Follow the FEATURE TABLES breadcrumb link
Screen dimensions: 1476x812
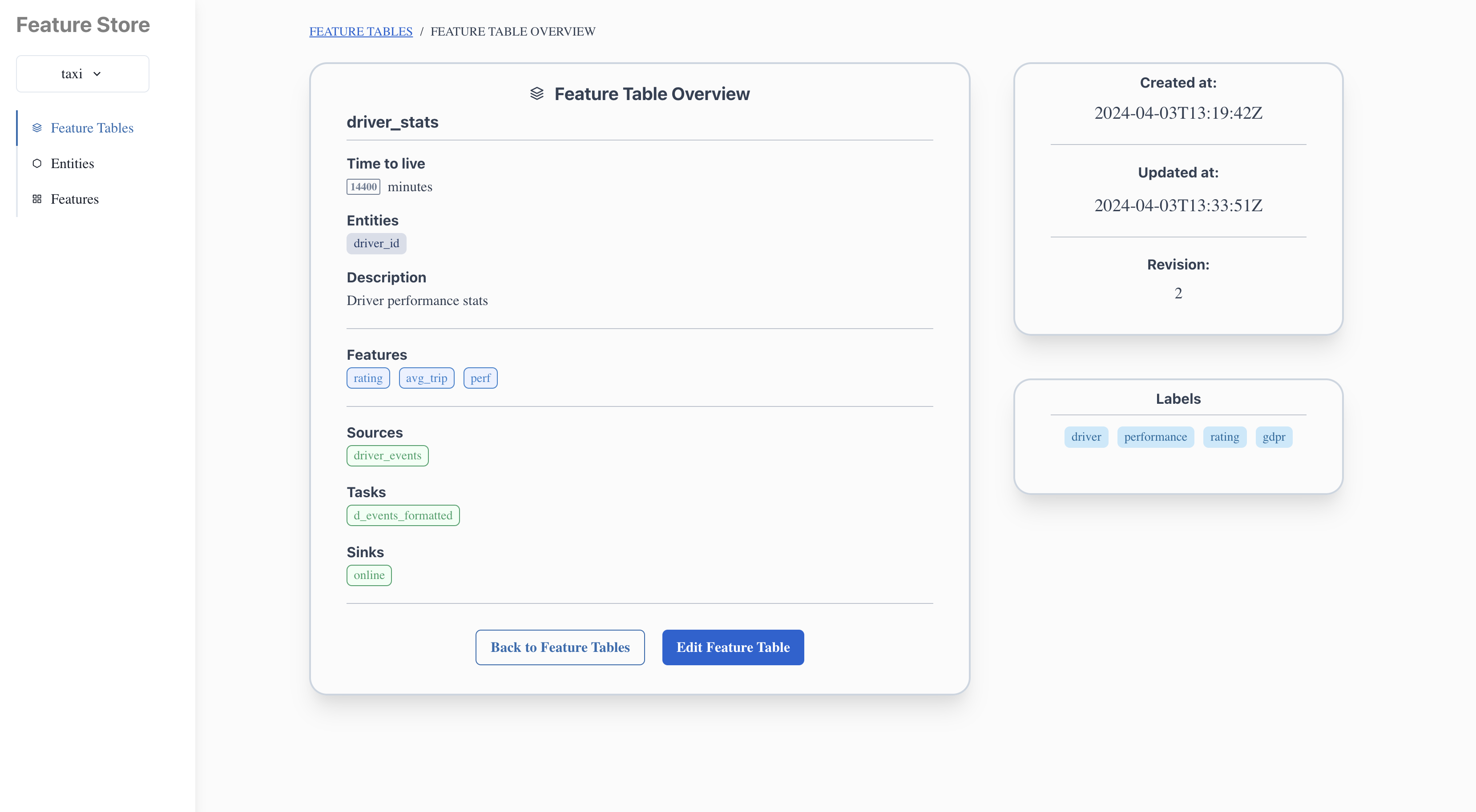click(x=360, y=32)
